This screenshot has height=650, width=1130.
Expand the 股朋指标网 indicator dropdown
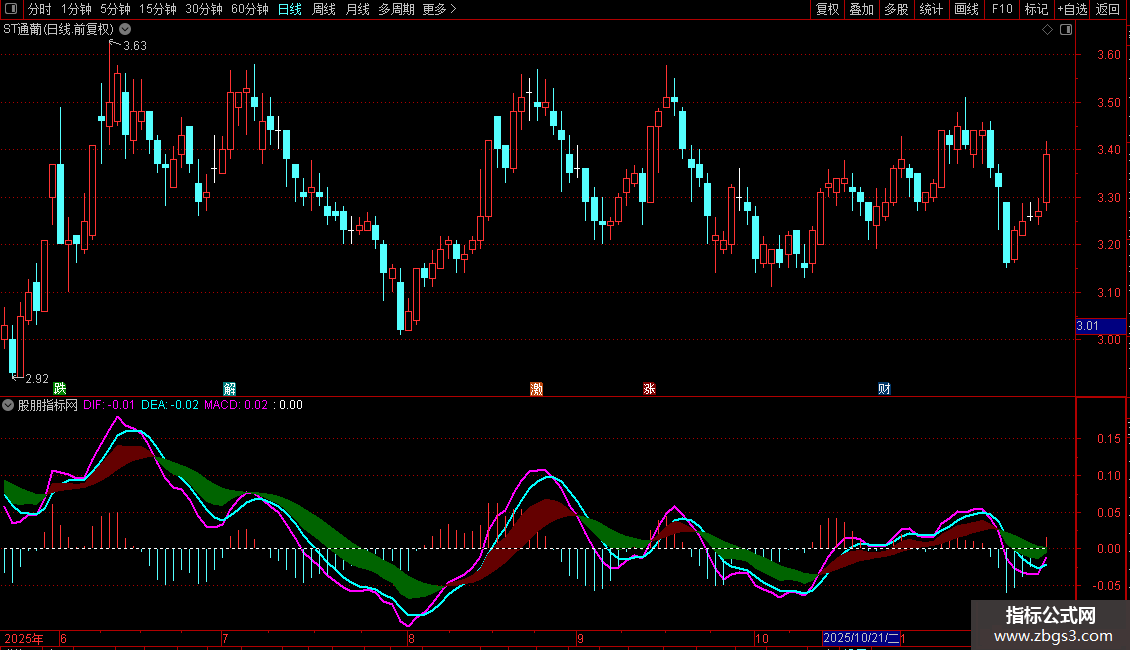(9, 405)
